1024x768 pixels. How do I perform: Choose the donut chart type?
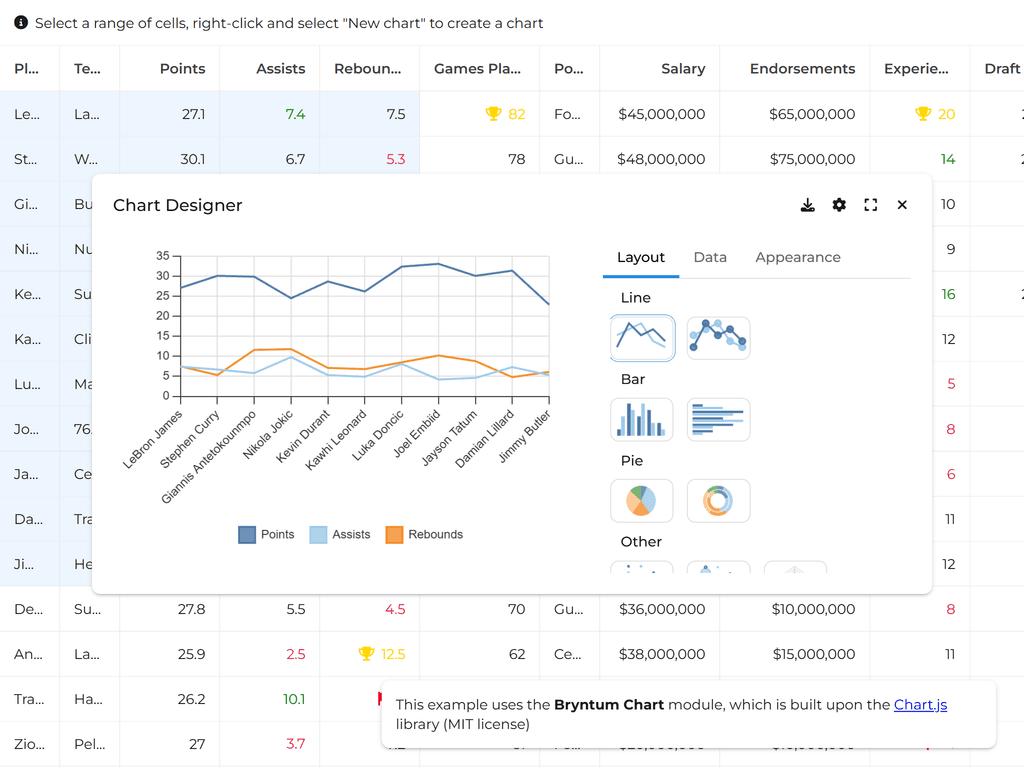718,500
